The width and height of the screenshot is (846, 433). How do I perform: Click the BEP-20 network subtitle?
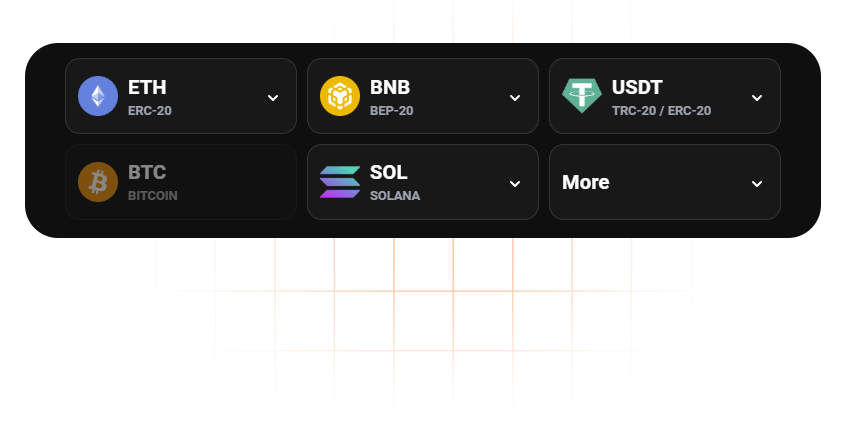(x=391, y=111)
